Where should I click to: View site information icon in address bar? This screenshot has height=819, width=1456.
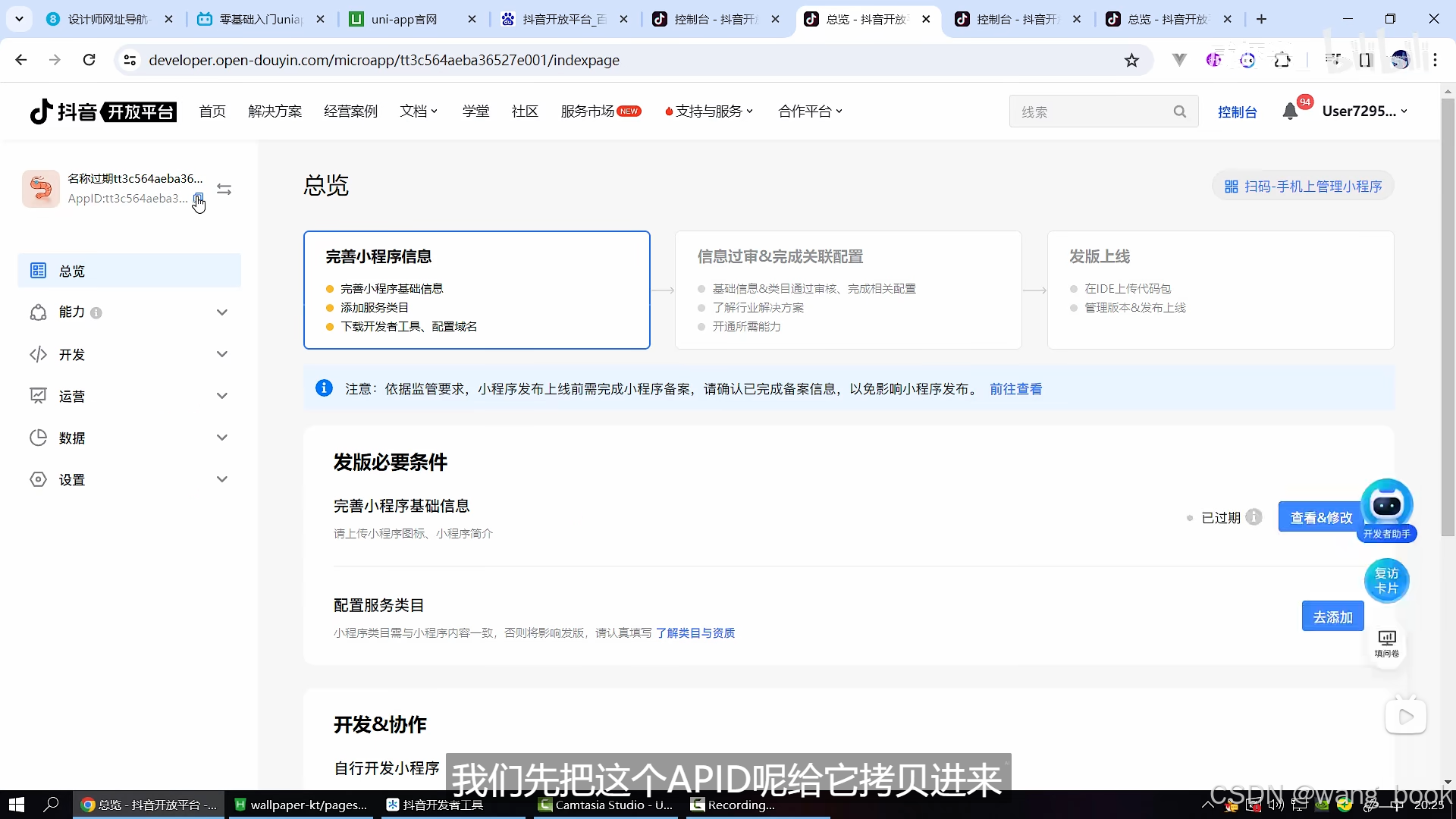coord(130,60)
